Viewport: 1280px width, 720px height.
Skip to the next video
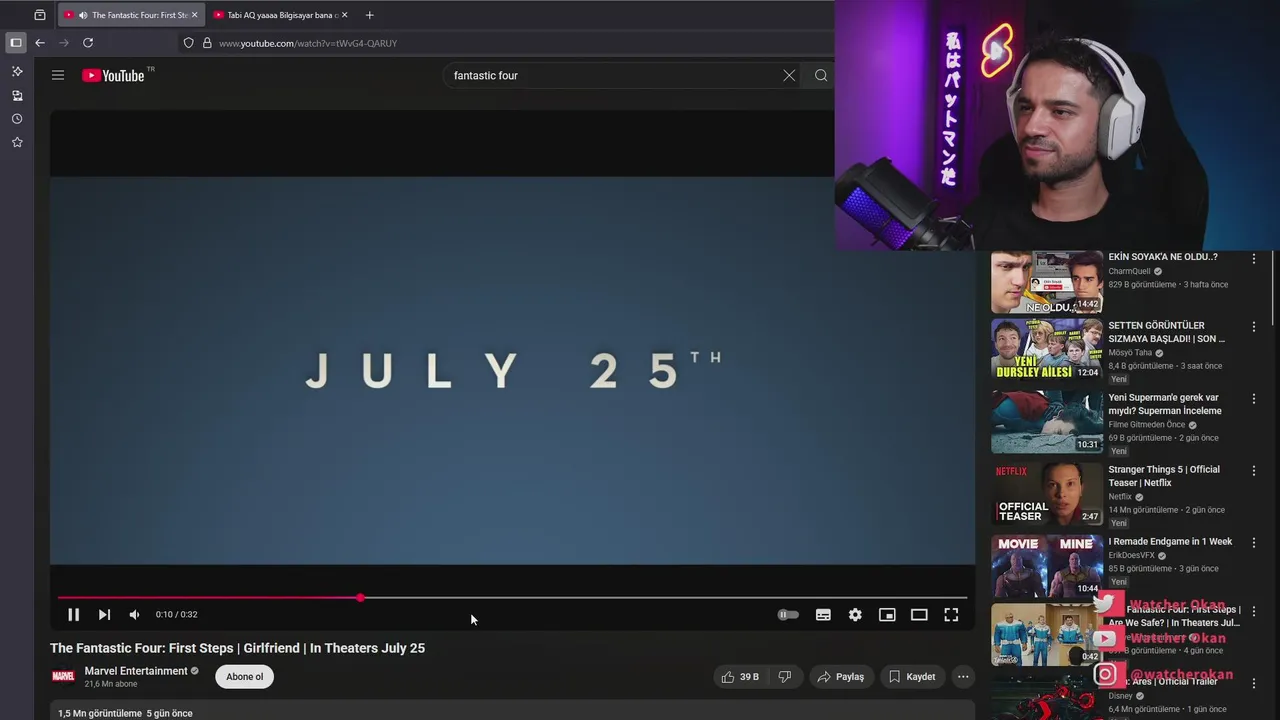[104, 615]
